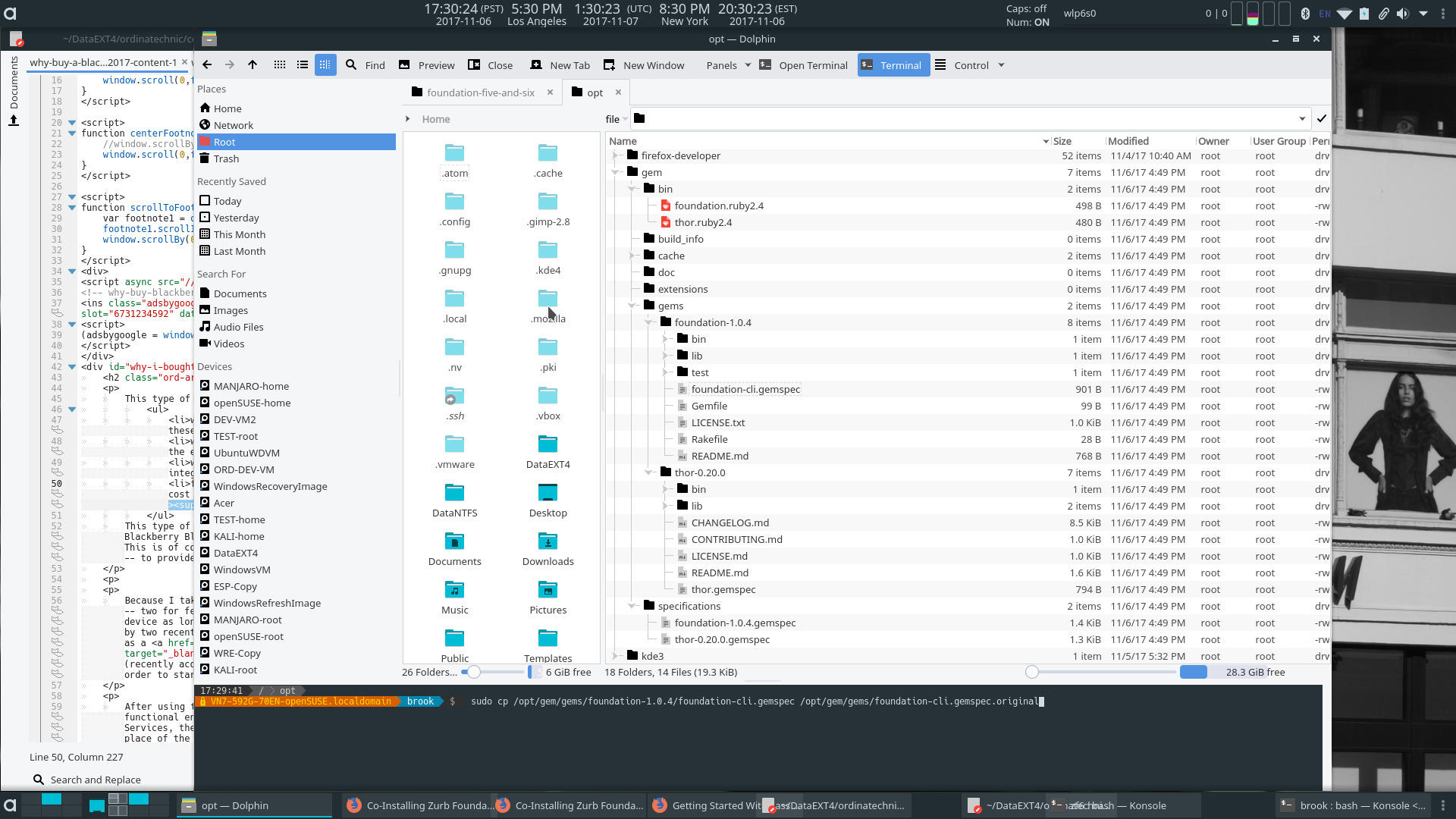
Task: Open a New Tab
Action: (x=560, y=65)
